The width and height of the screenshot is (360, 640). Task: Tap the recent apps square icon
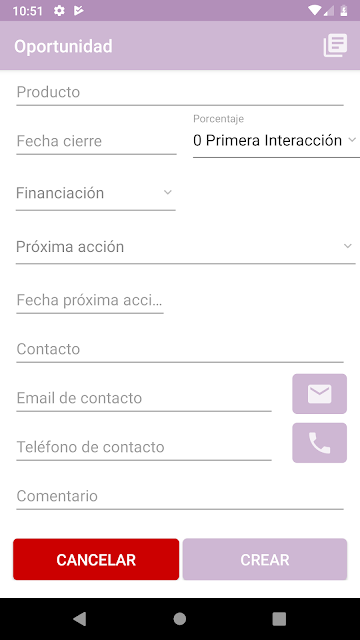tap(279, 619)
